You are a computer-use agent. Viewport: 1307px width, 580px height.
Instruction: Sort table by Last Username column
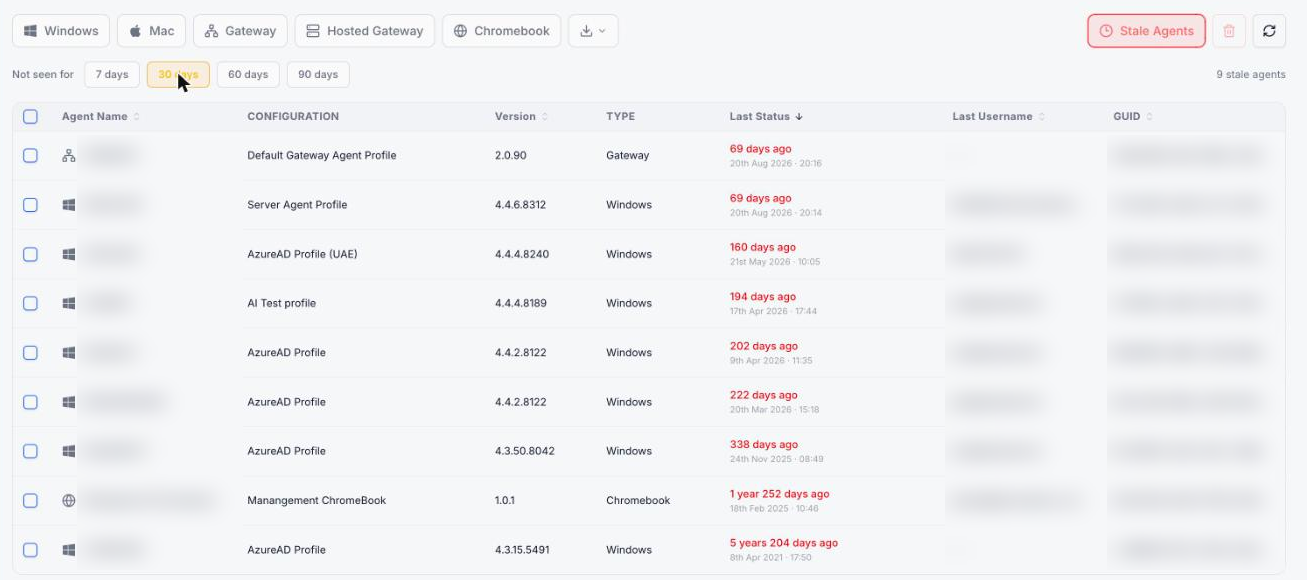(998, 117)
